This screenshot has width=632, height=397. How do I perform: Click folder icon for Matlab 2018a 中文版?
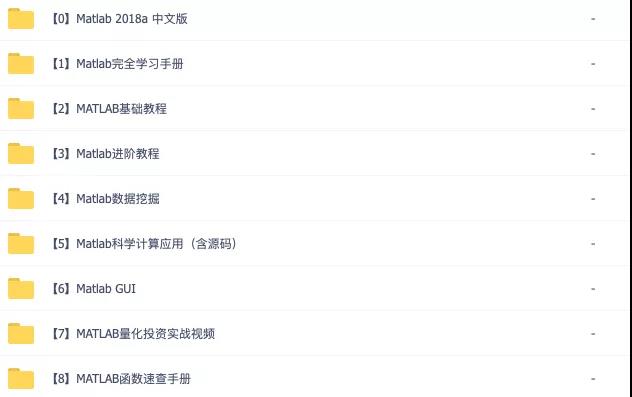(x=21, y=19)
